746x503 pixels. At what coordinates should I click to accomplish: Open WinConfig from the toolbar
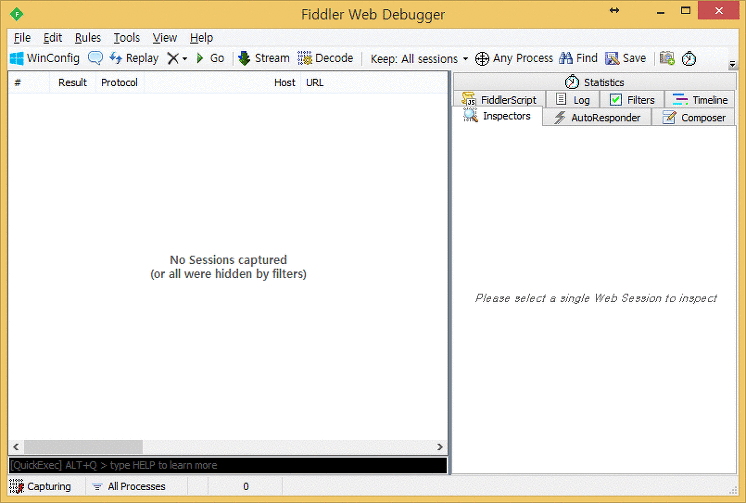(x=45, y=58)
